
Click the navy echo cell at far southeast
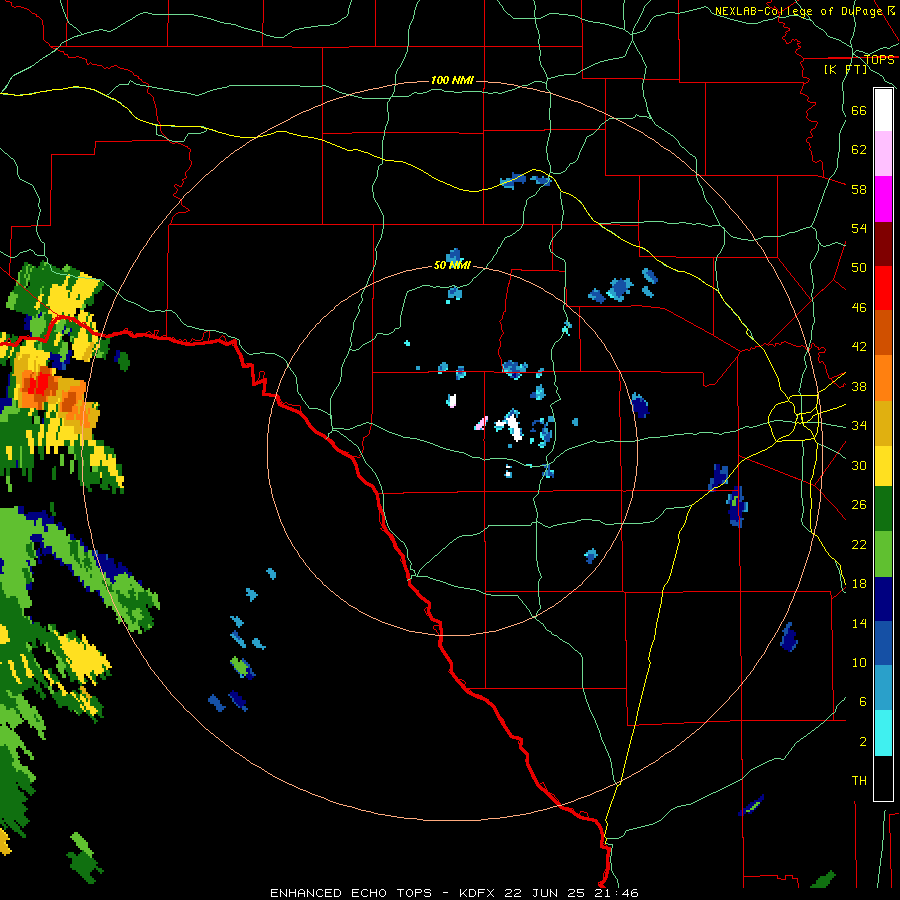789,637
